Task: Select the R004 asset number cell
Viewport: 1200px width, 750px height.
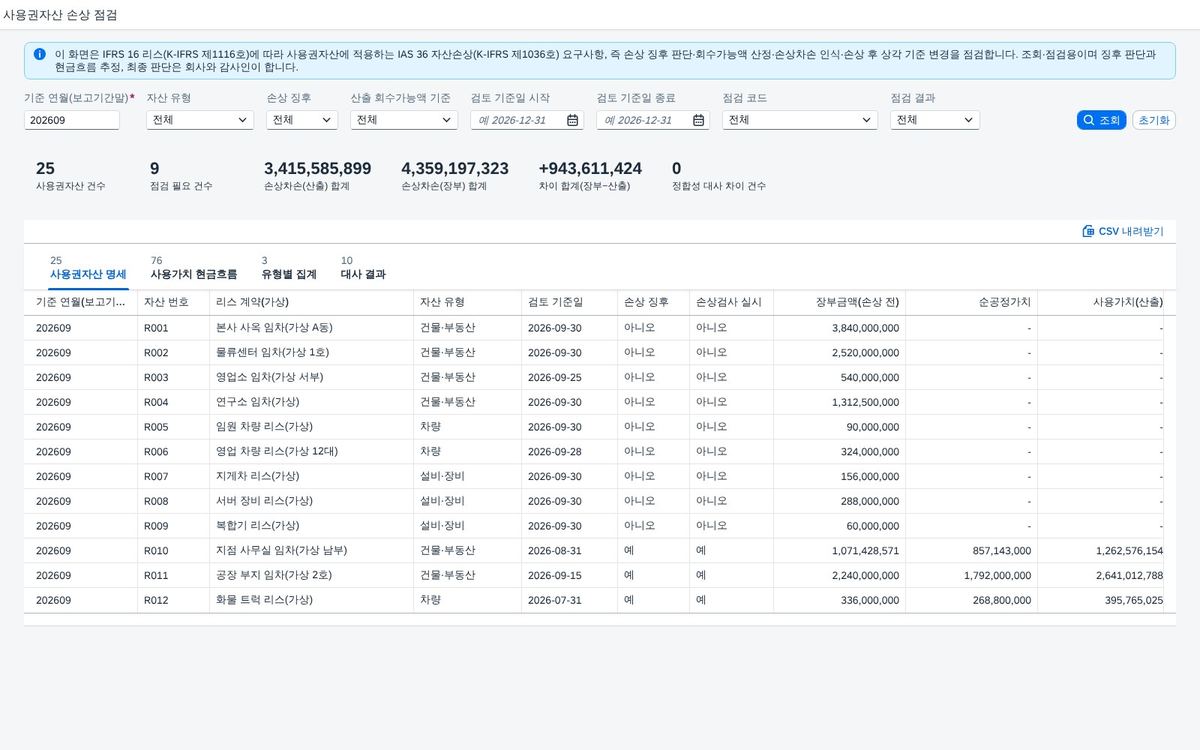Action: (174, 402)
